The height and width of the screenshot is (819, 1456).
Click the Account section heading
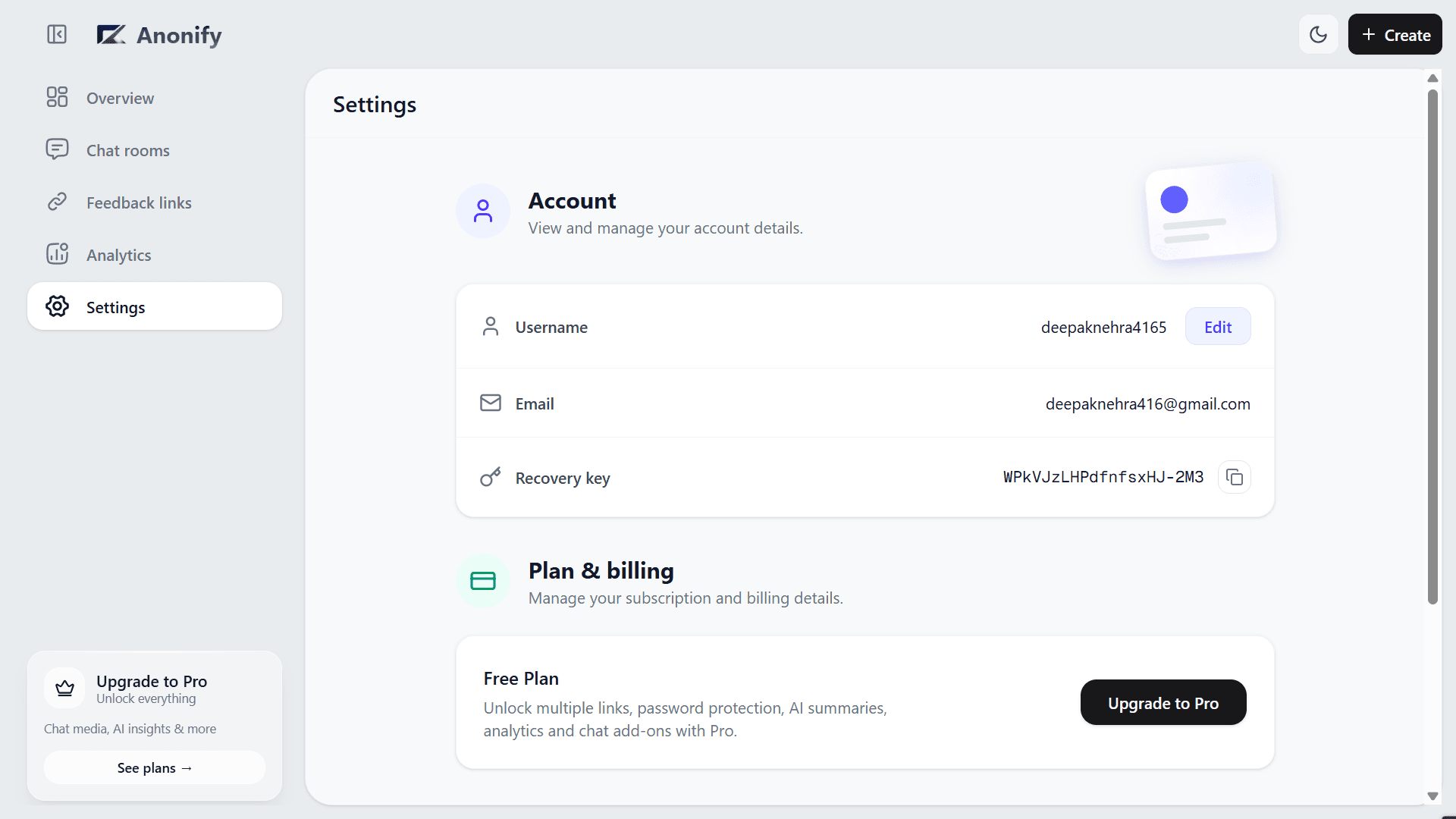pos(572,200)
